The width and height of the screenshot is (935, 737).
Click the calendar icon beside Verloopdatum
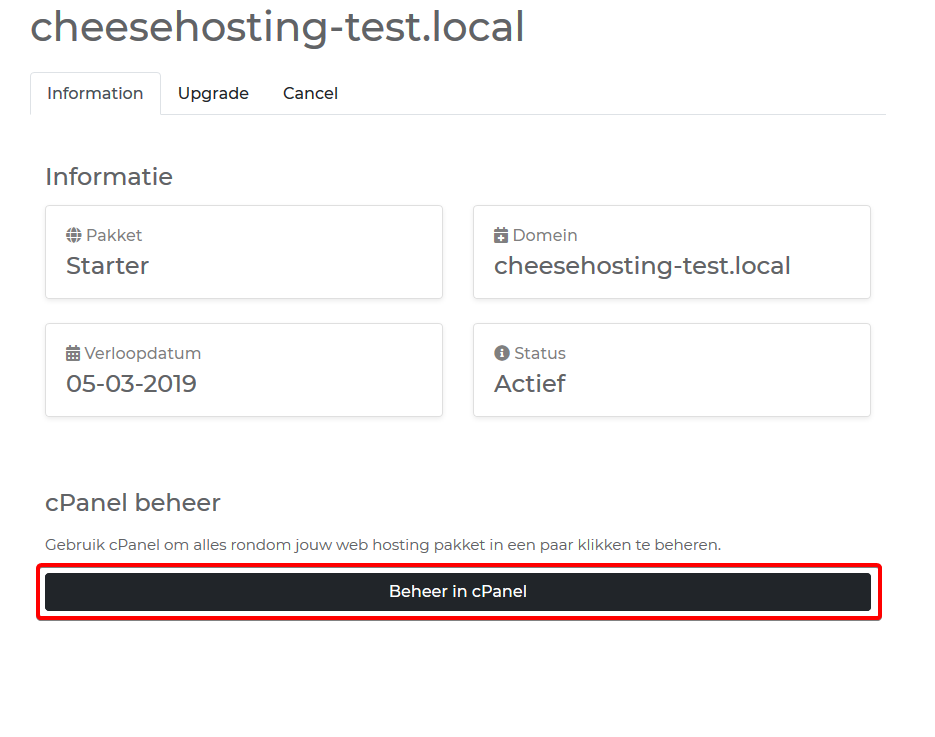tap(73, 354)
